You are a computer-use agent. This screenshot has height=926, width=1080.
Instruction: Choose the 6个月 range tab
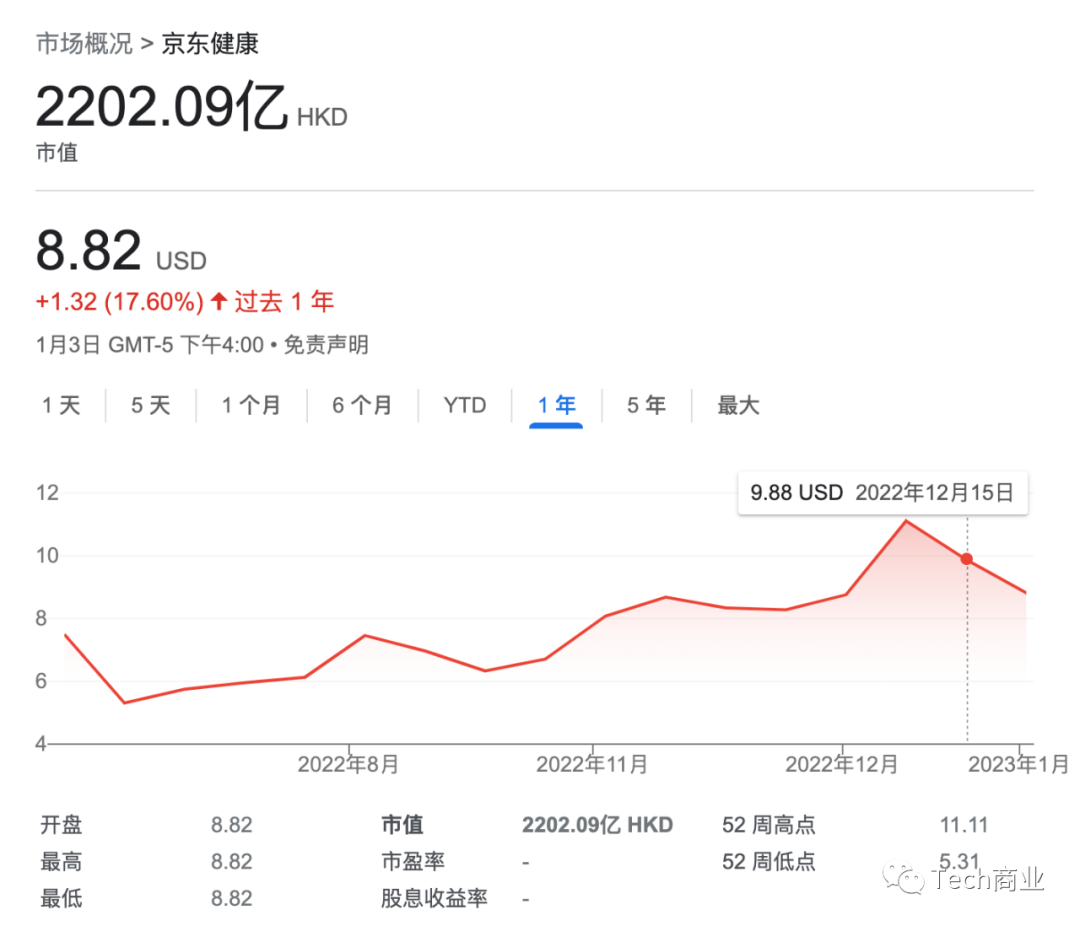362,405
